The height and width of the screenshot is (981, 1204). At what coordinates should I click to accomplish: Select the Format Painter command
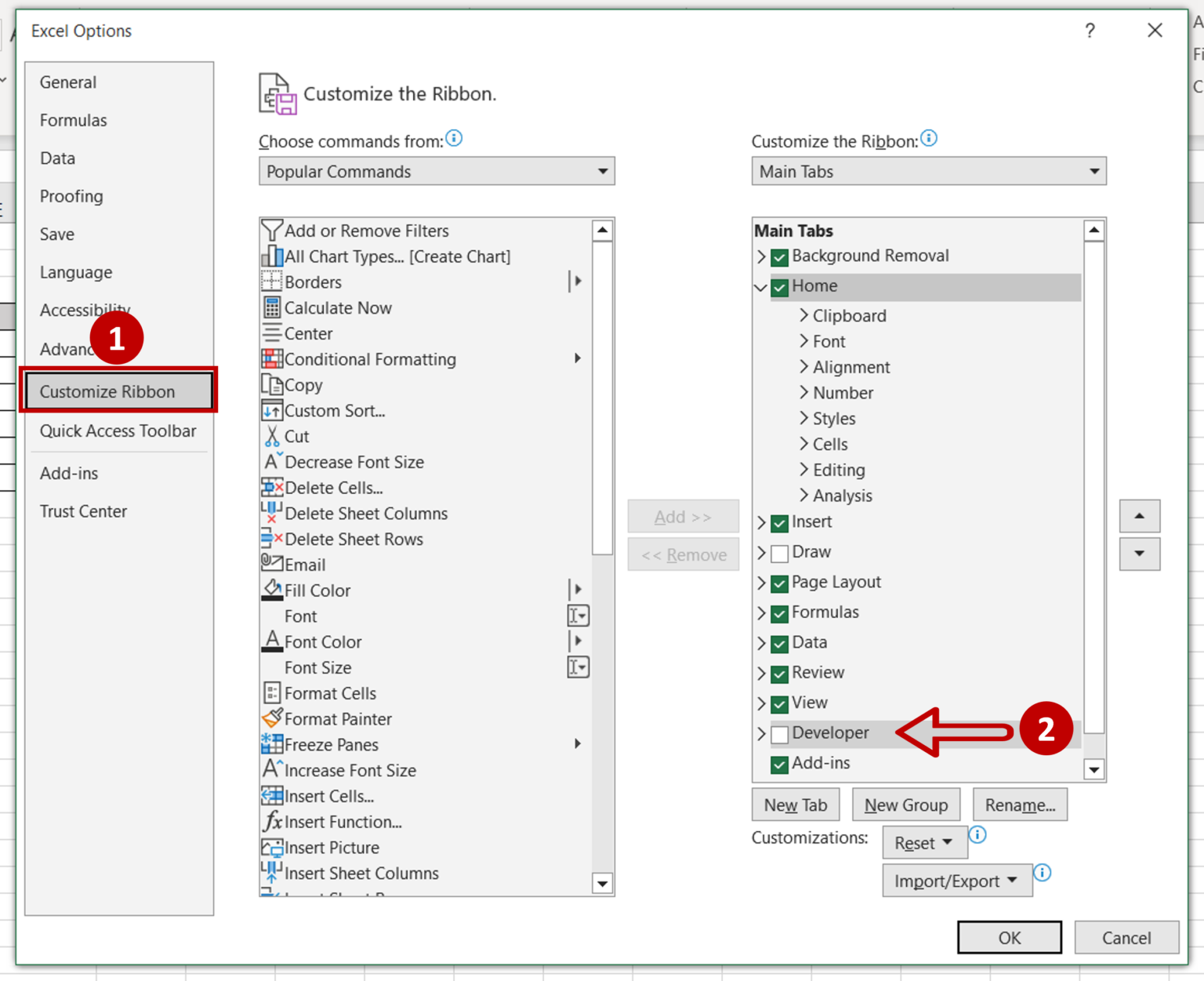(x=338, y=719)
